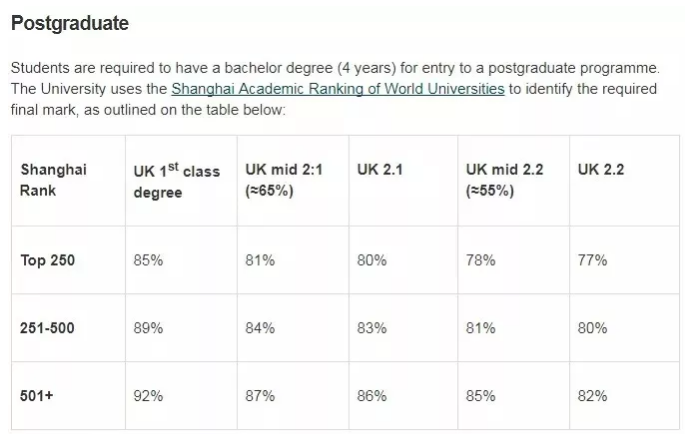Click the 78% cell in the Top 250 row
This screenshot has height=436, width=693.
click(x=480, y=260)
